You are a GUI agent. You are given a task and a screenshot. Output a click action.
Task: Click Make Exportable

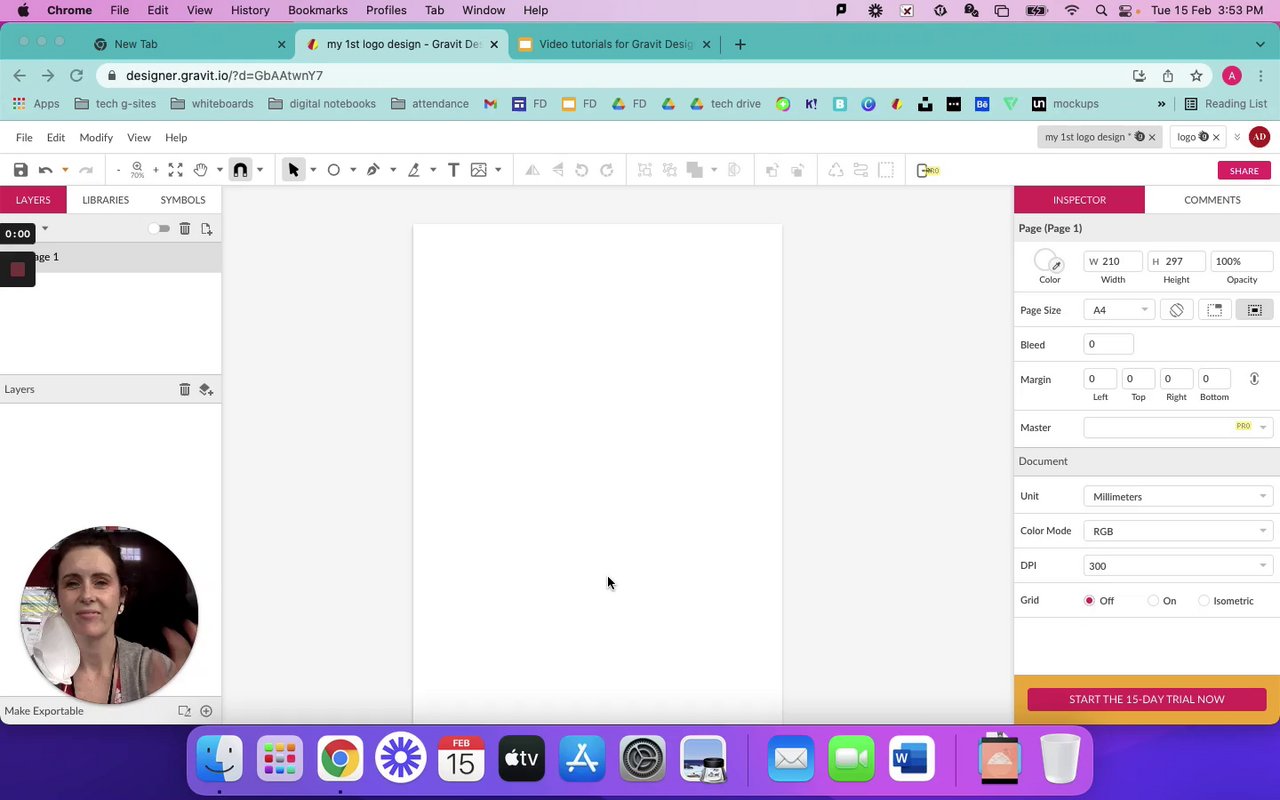[x=44, y=711]
